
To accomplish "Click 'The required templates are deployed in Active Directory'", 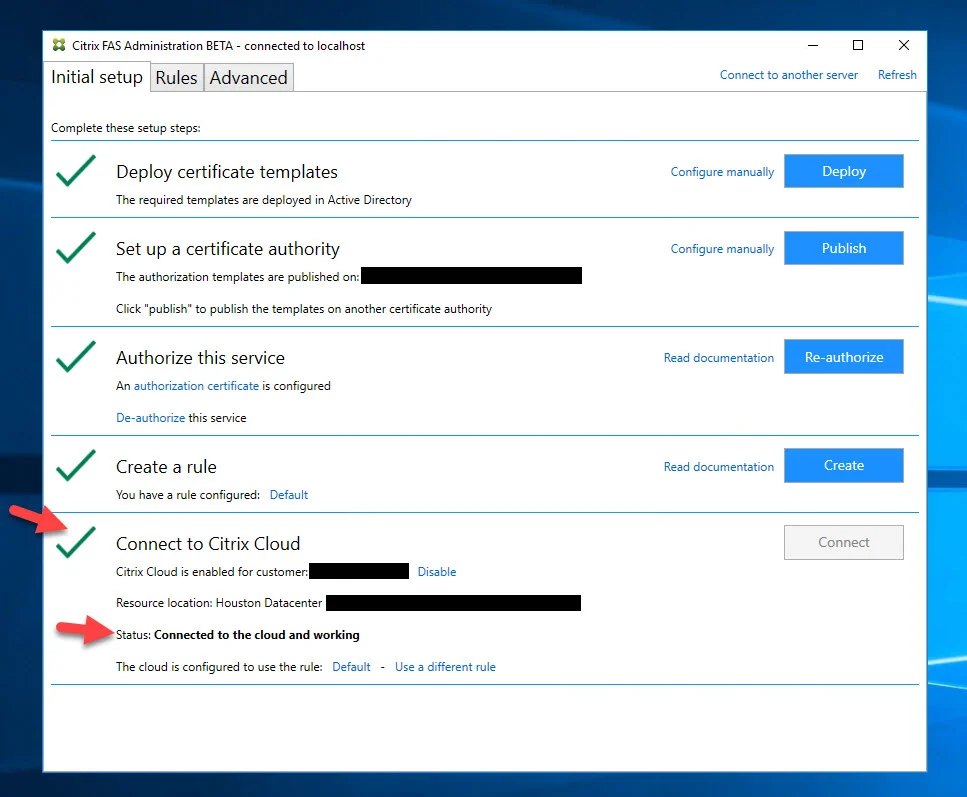I will point(264,200).
